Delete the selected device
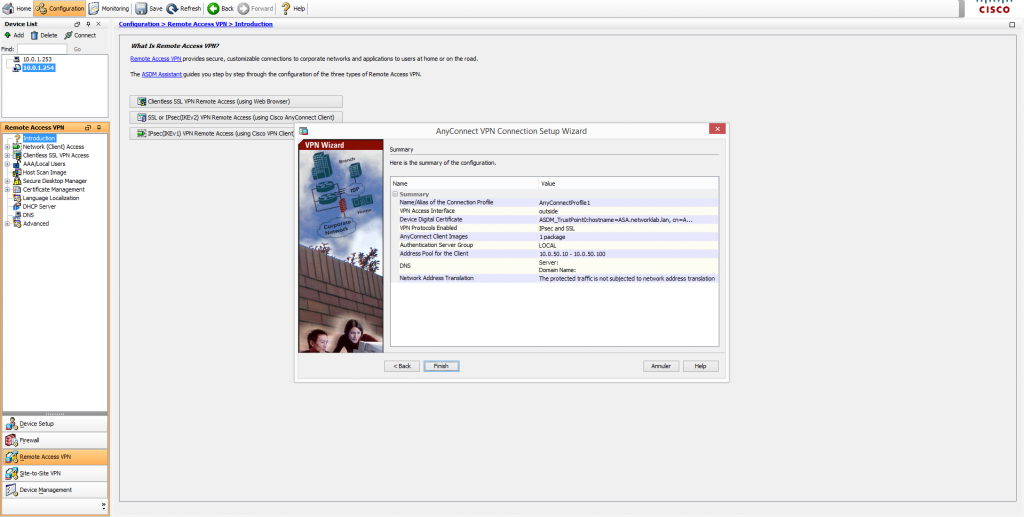The image size is (1024, 517). (44, 35)
